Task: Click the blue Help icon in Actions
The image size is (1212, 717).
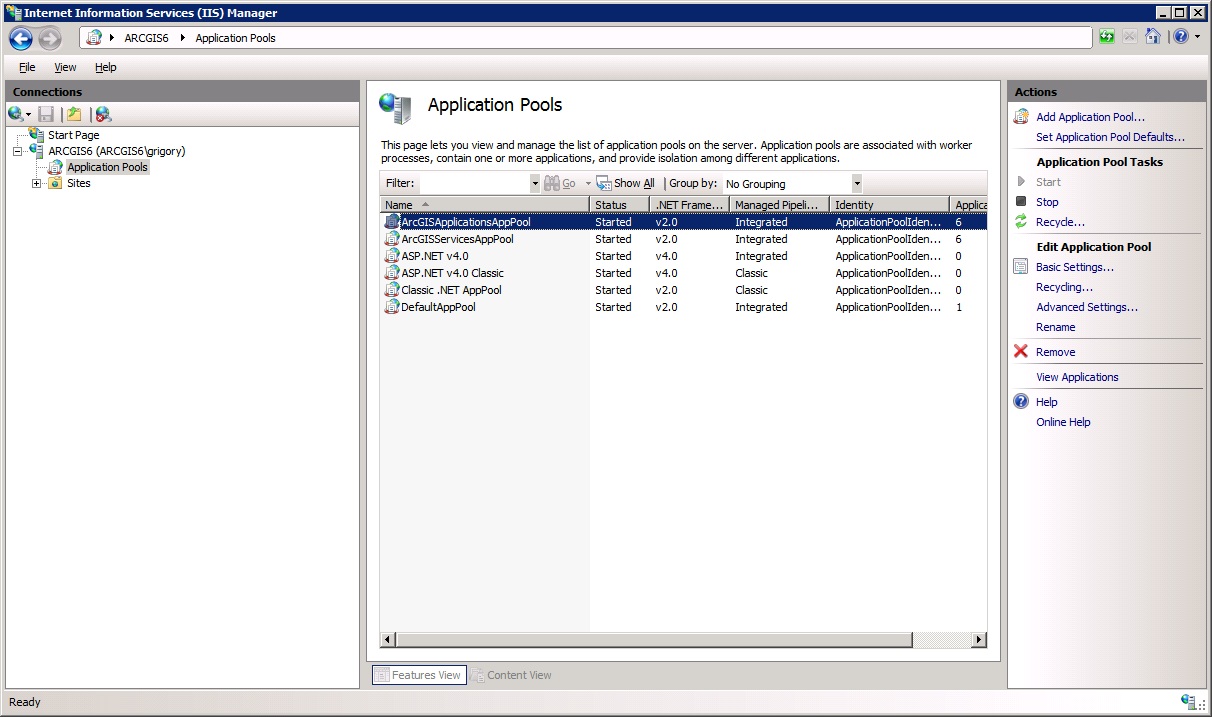Action: pyautogui.click(x=1021, y=402)
